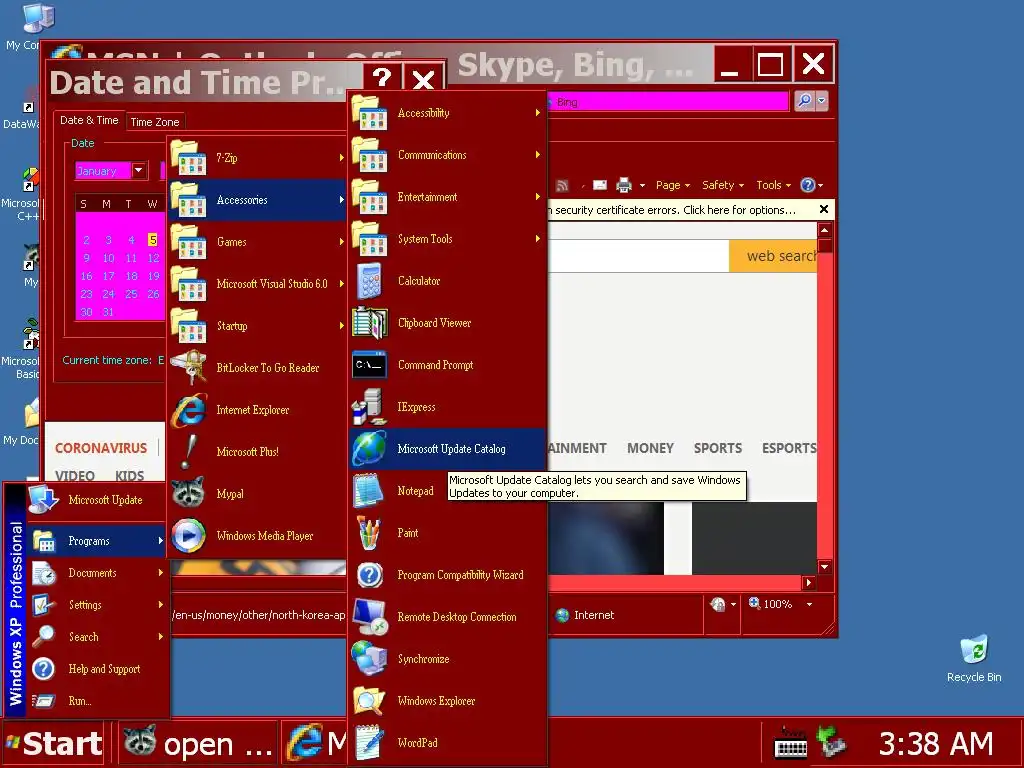Viewport: 1024px width, 768px height.
Task: Launch Clipboard Viewer icon
Action: (370, 323)
